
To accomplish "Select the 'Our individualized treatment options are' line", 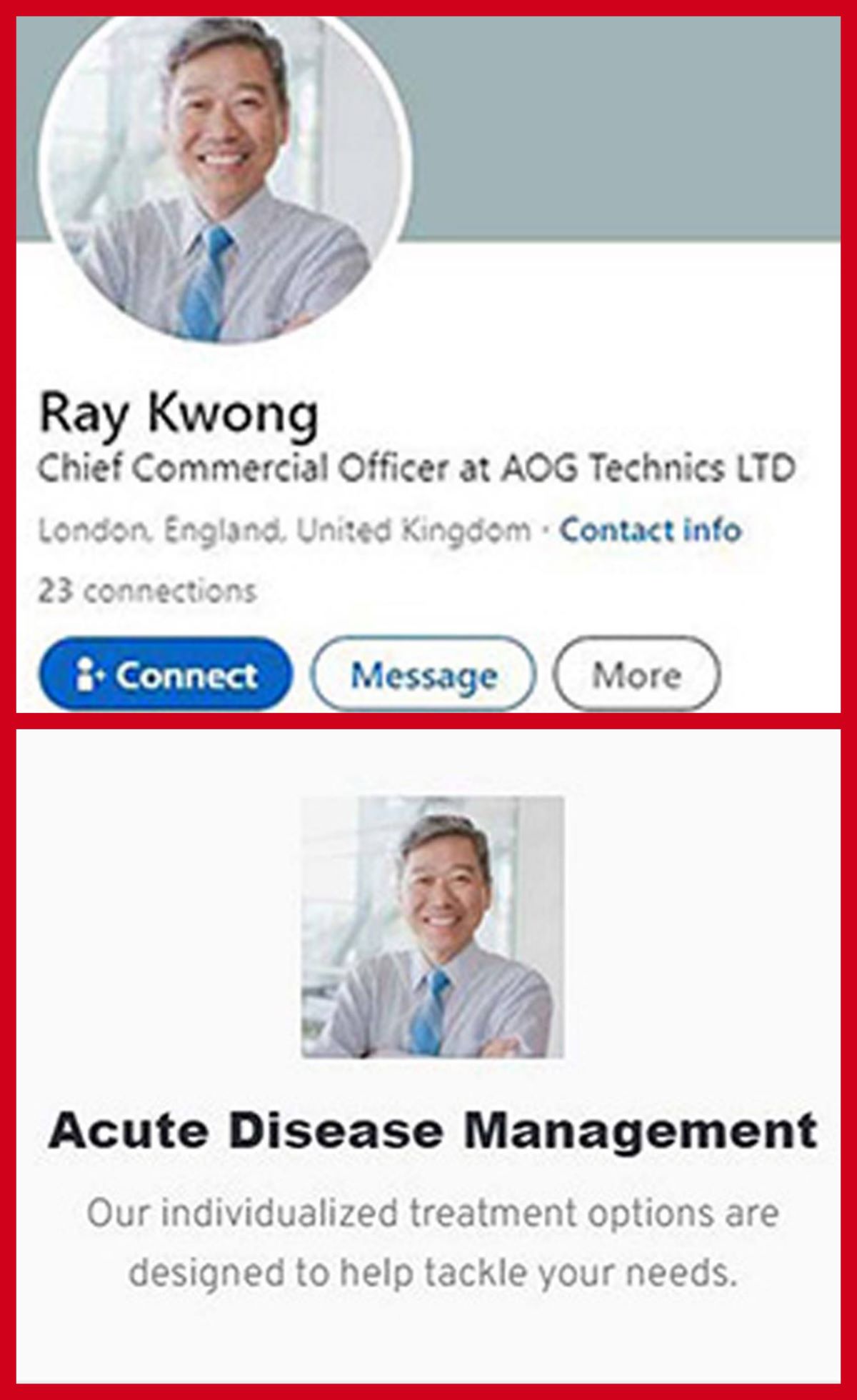I will tap(433, 1214).
